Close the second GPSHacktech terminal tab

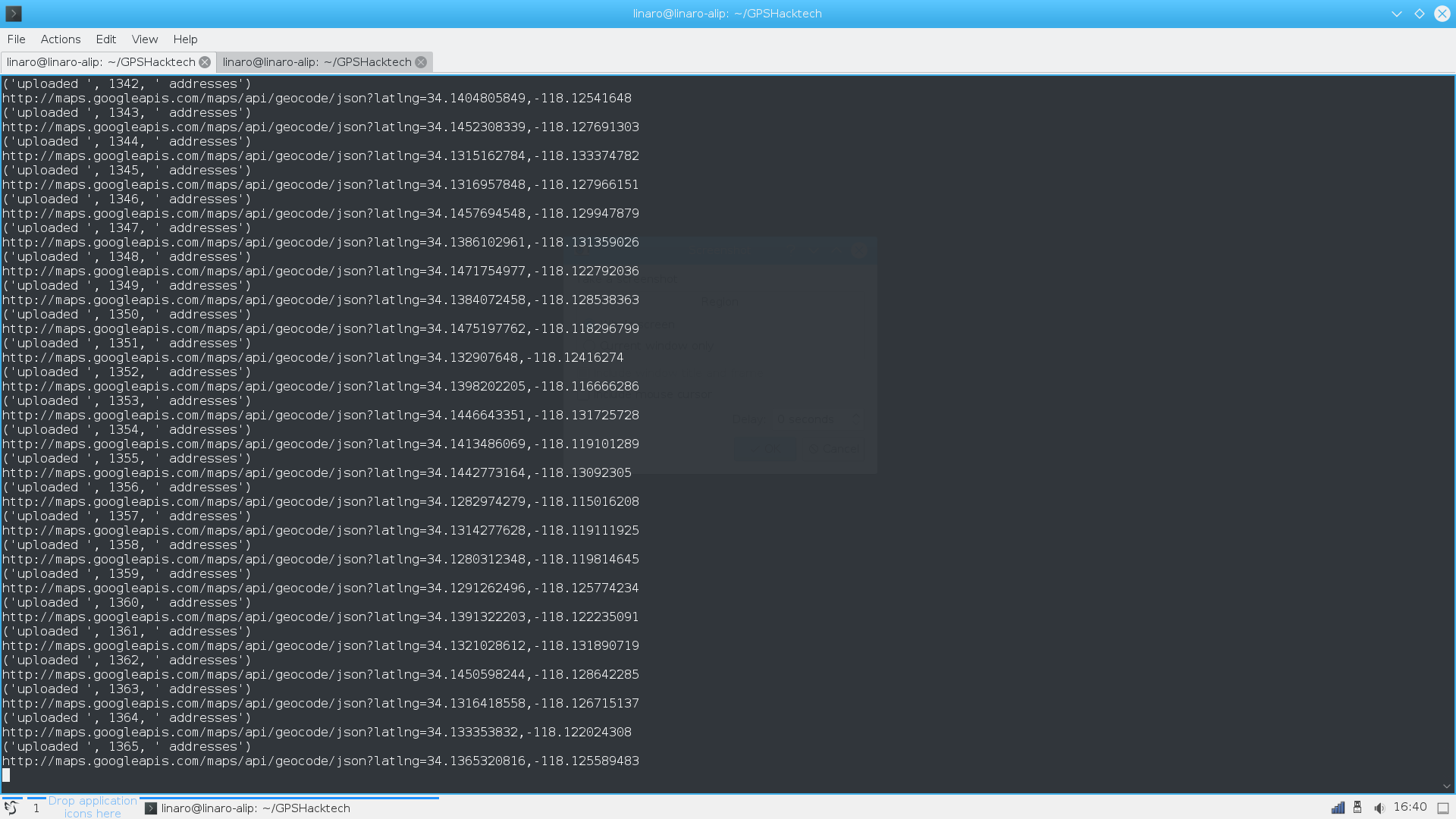coord(421,62)
